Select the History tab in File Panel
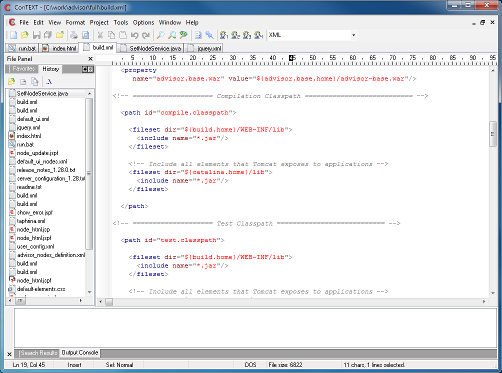Viewport: 502px width, 373px height. click(51, 69)
